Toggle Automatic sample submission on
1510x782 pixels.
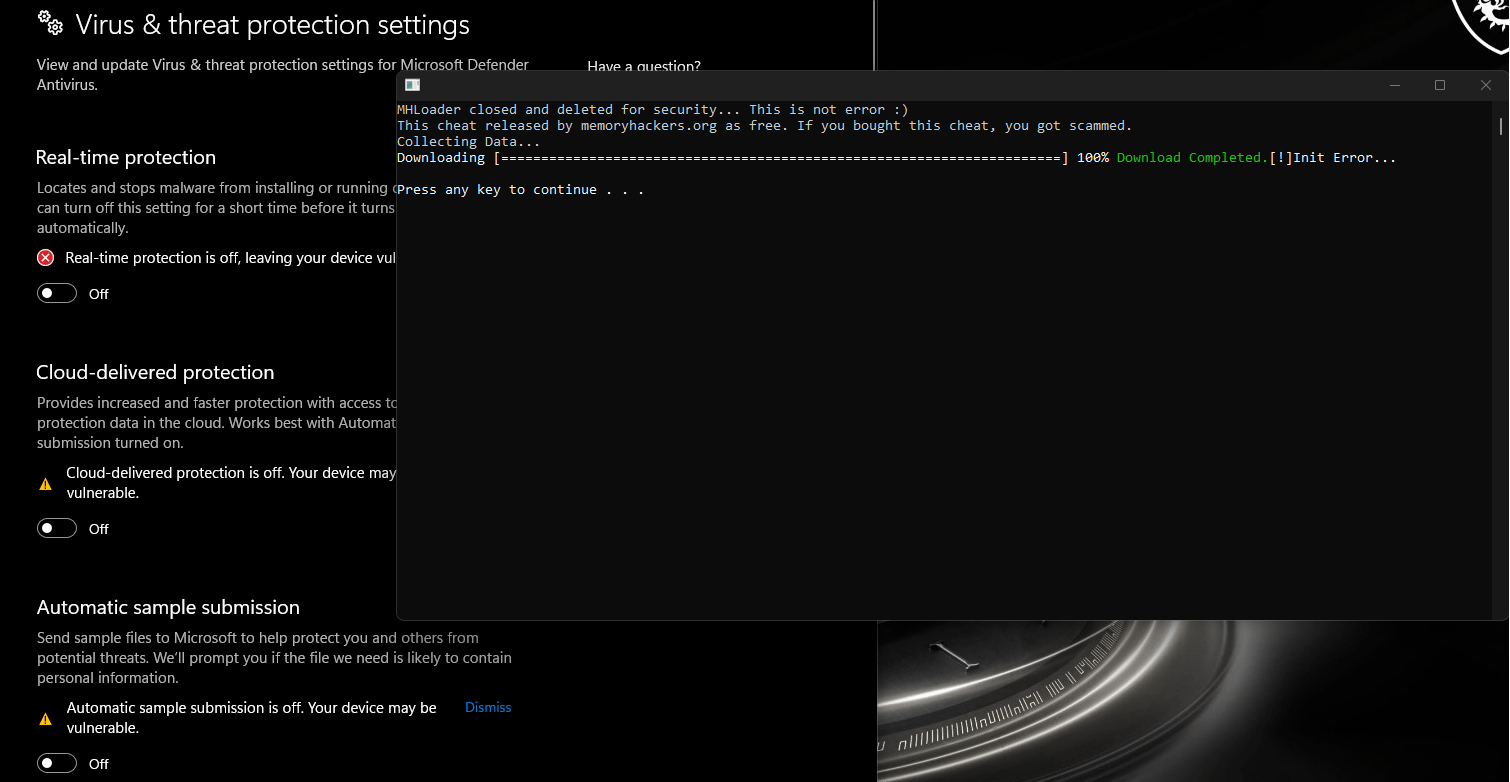pyautogui.click(x=57, y=763)
